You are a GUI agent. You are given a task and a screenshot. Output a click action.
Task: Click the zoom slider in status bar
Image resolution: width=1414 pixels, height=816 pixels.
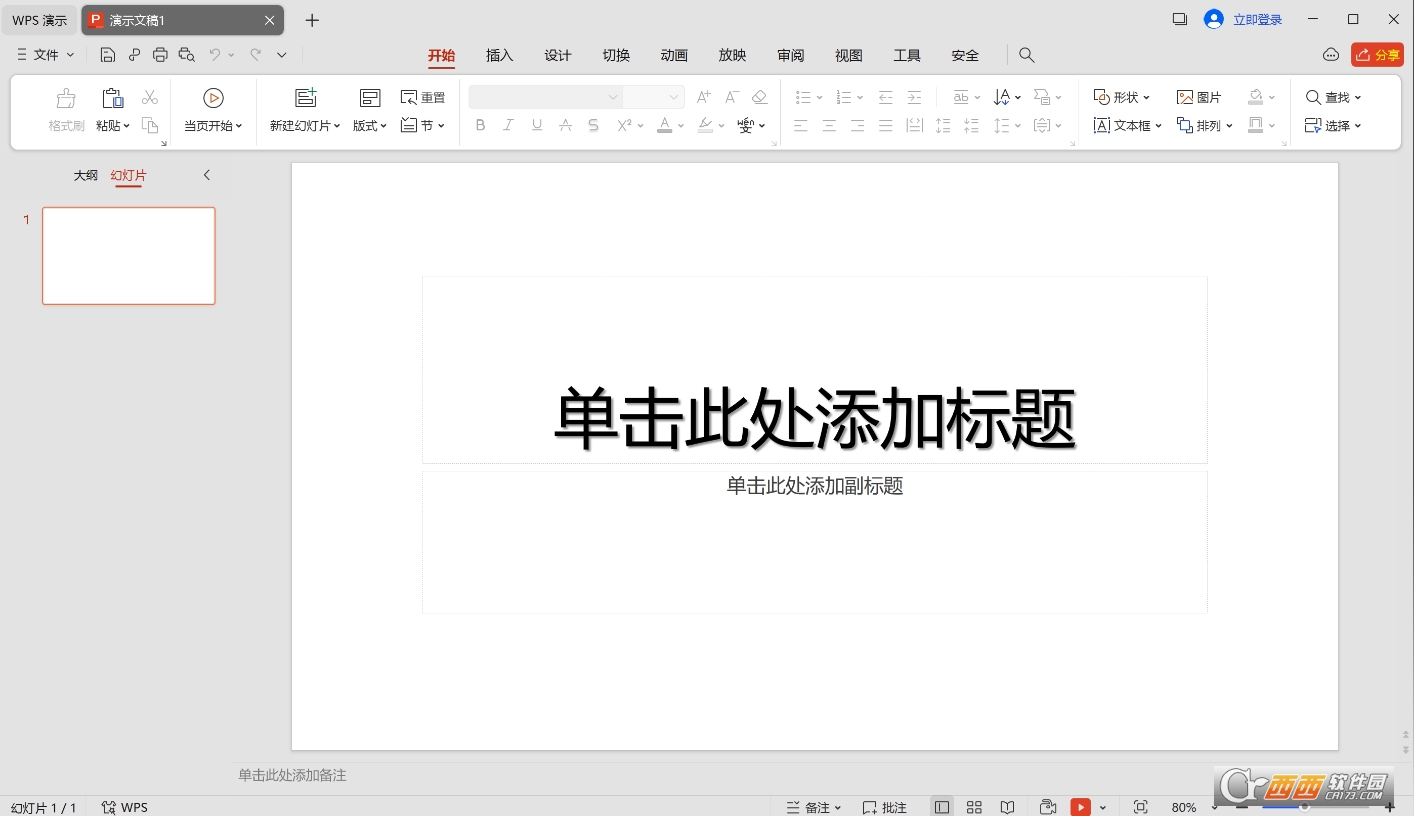point(1315,807)
